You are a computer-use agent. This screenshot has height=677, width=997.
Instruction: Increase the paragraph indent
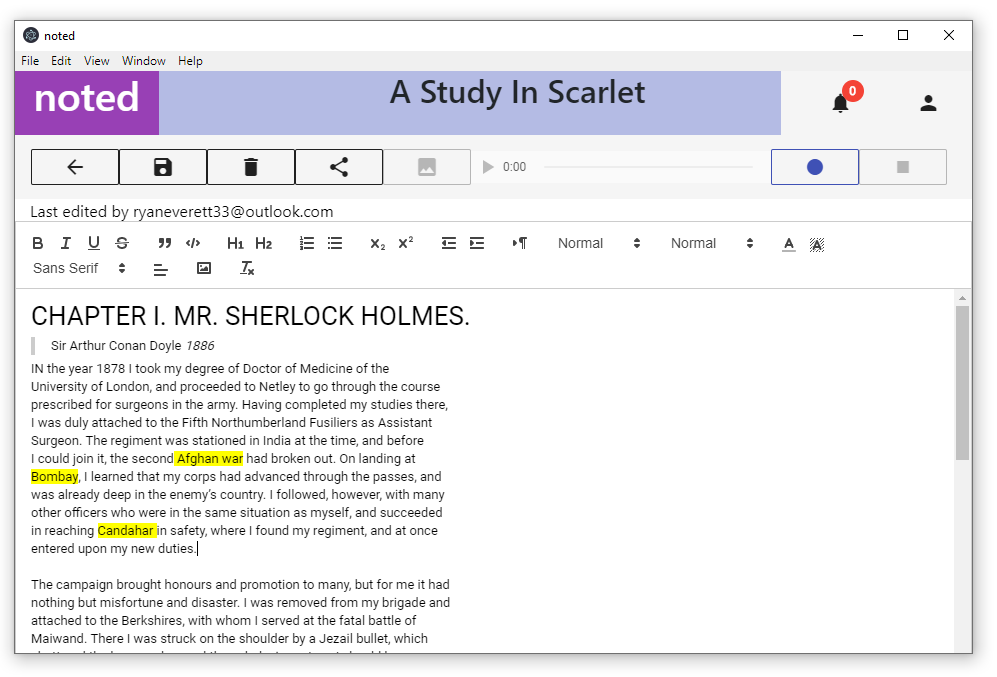click(476, 243)
